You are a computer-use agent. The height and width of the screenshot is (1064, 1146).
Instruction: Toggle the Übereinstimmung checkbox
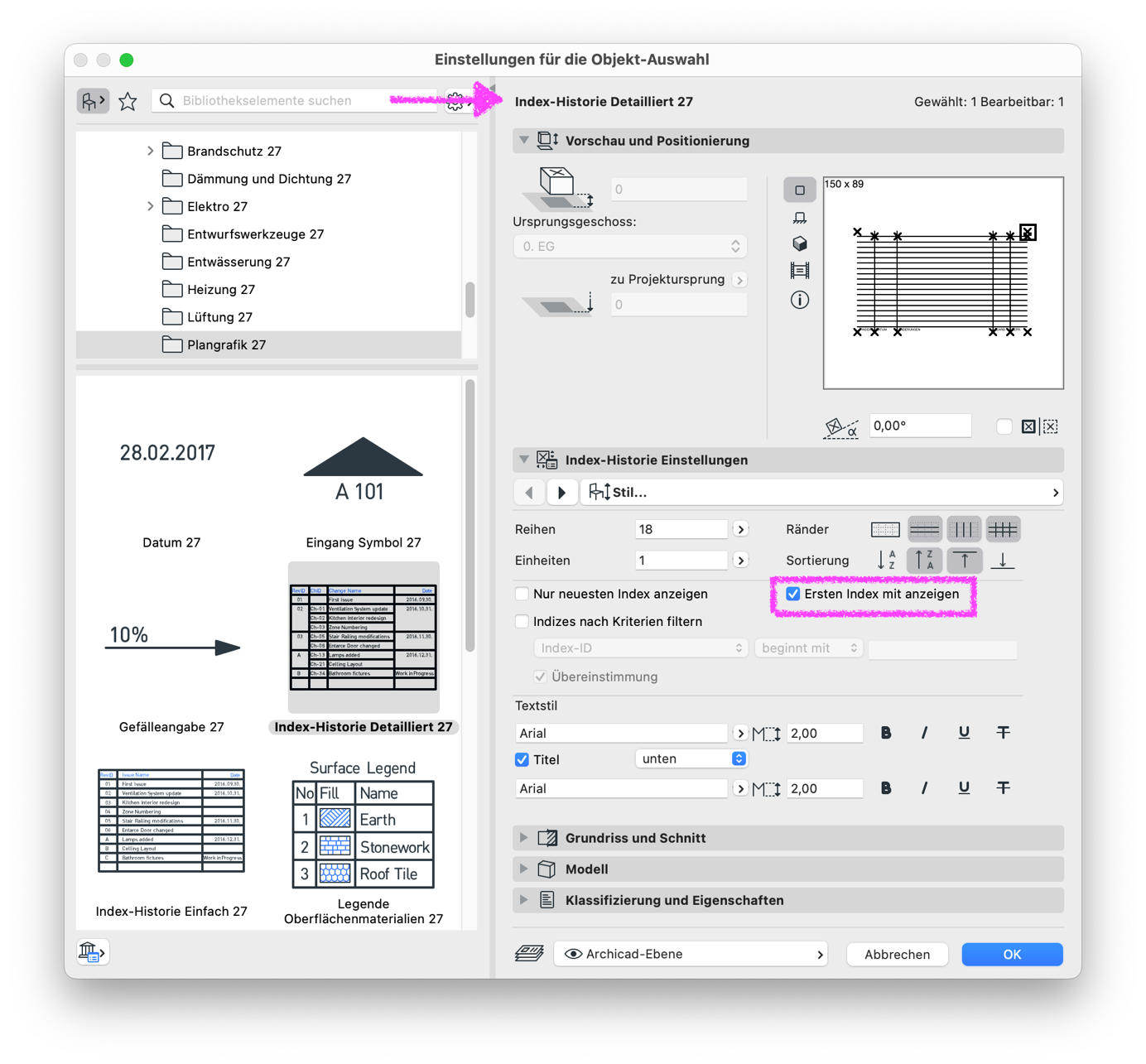540,676
